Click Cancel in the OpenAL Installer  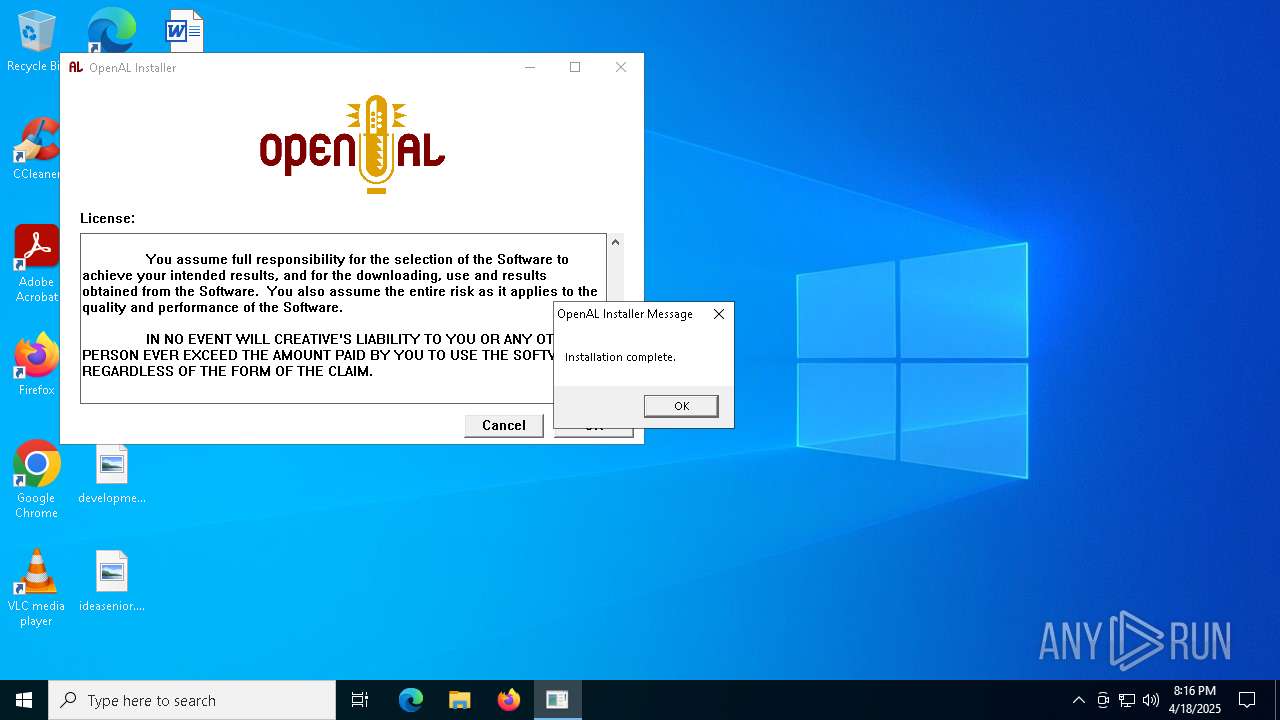pos(503,425)
